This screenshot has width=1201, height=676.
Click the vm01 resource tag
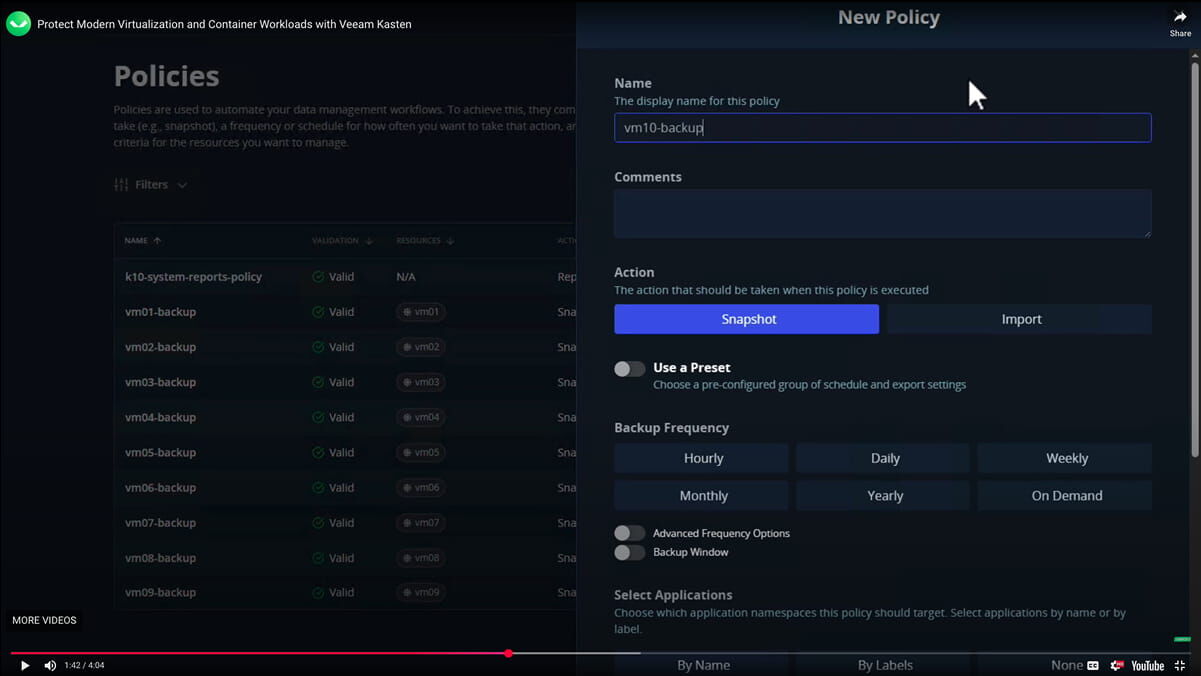tap(421, 312)
